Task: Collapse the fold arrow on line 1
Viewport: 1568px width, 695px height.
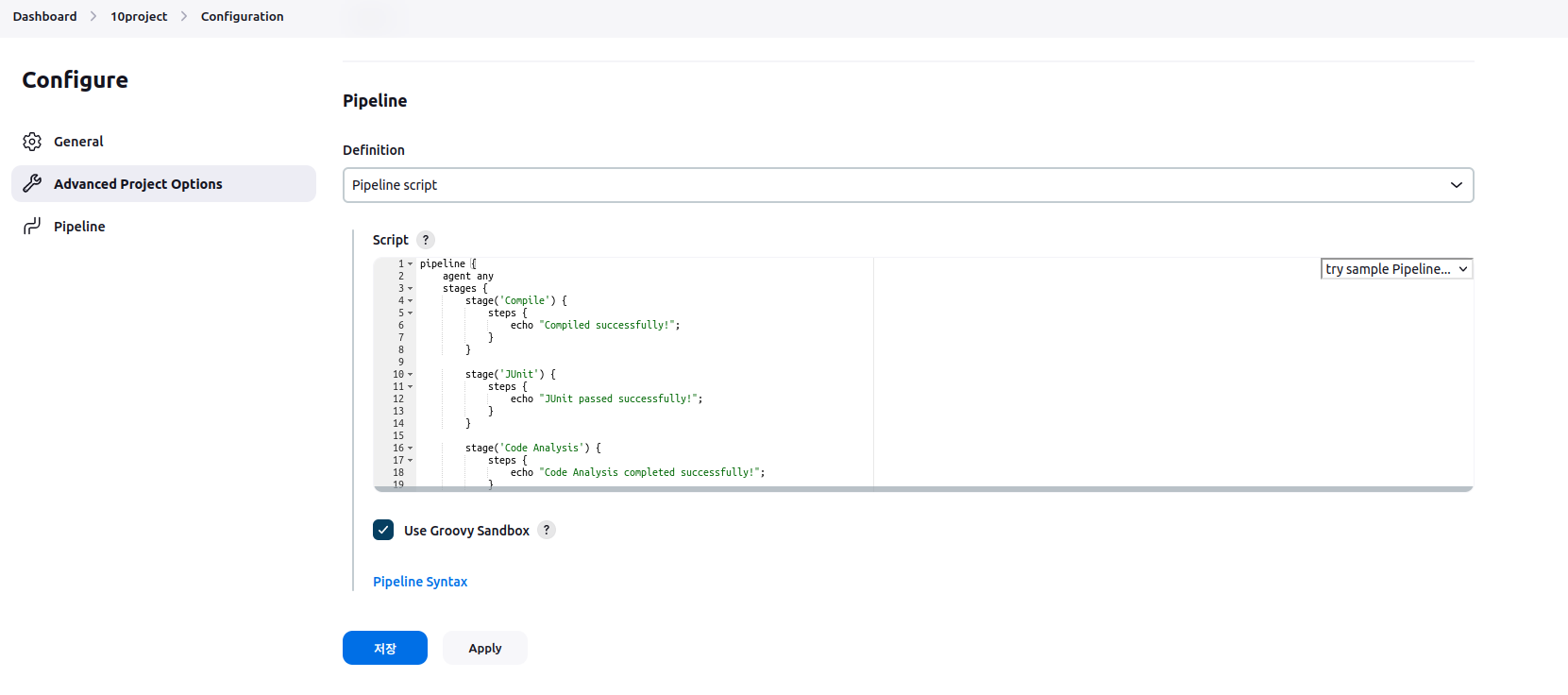Action: click(410, 264)
